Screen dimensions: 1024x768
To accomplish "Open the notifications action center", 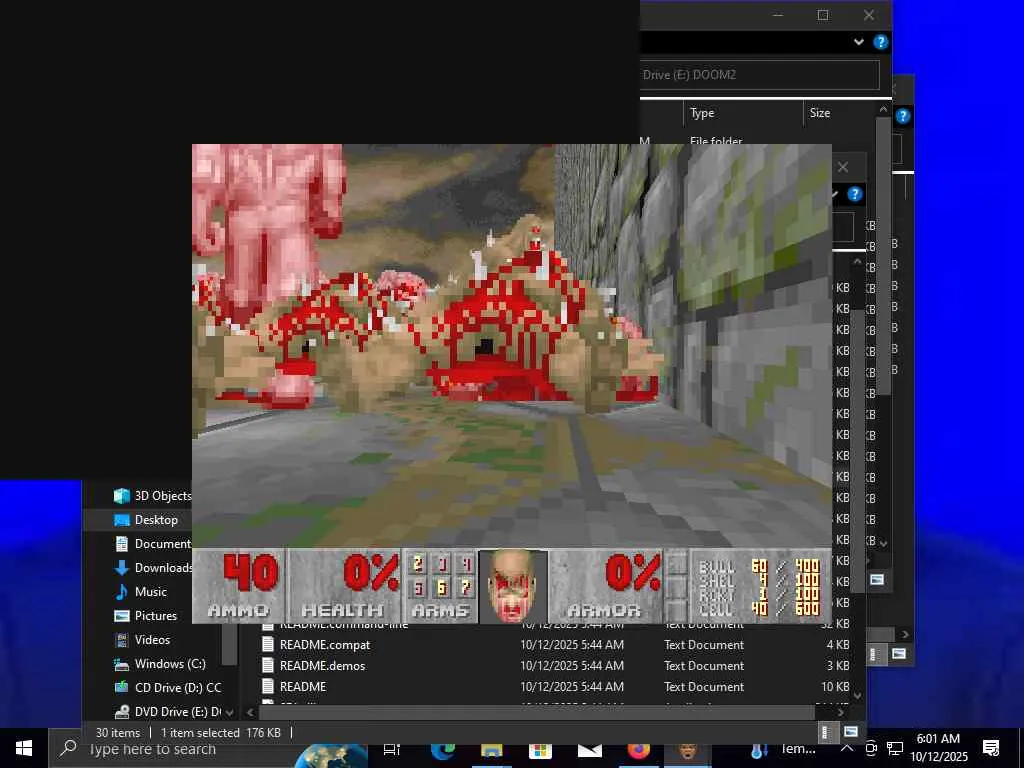I will 991,748.
